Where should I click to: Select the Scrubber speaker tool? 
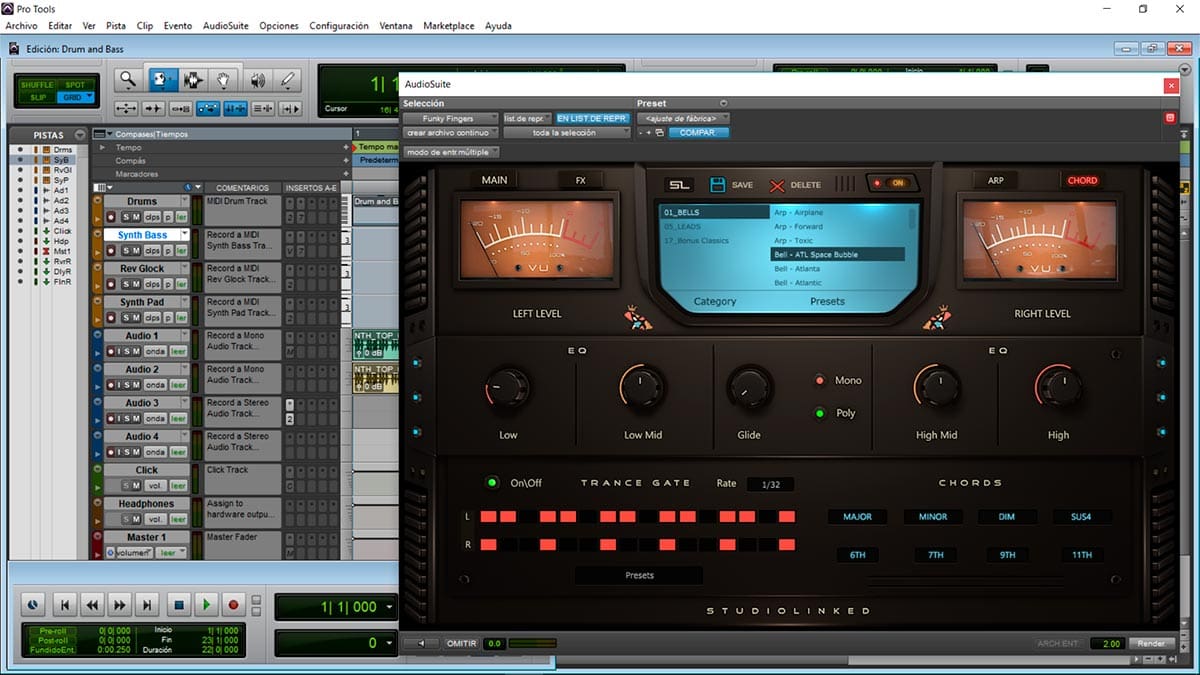tap(257, 80)
